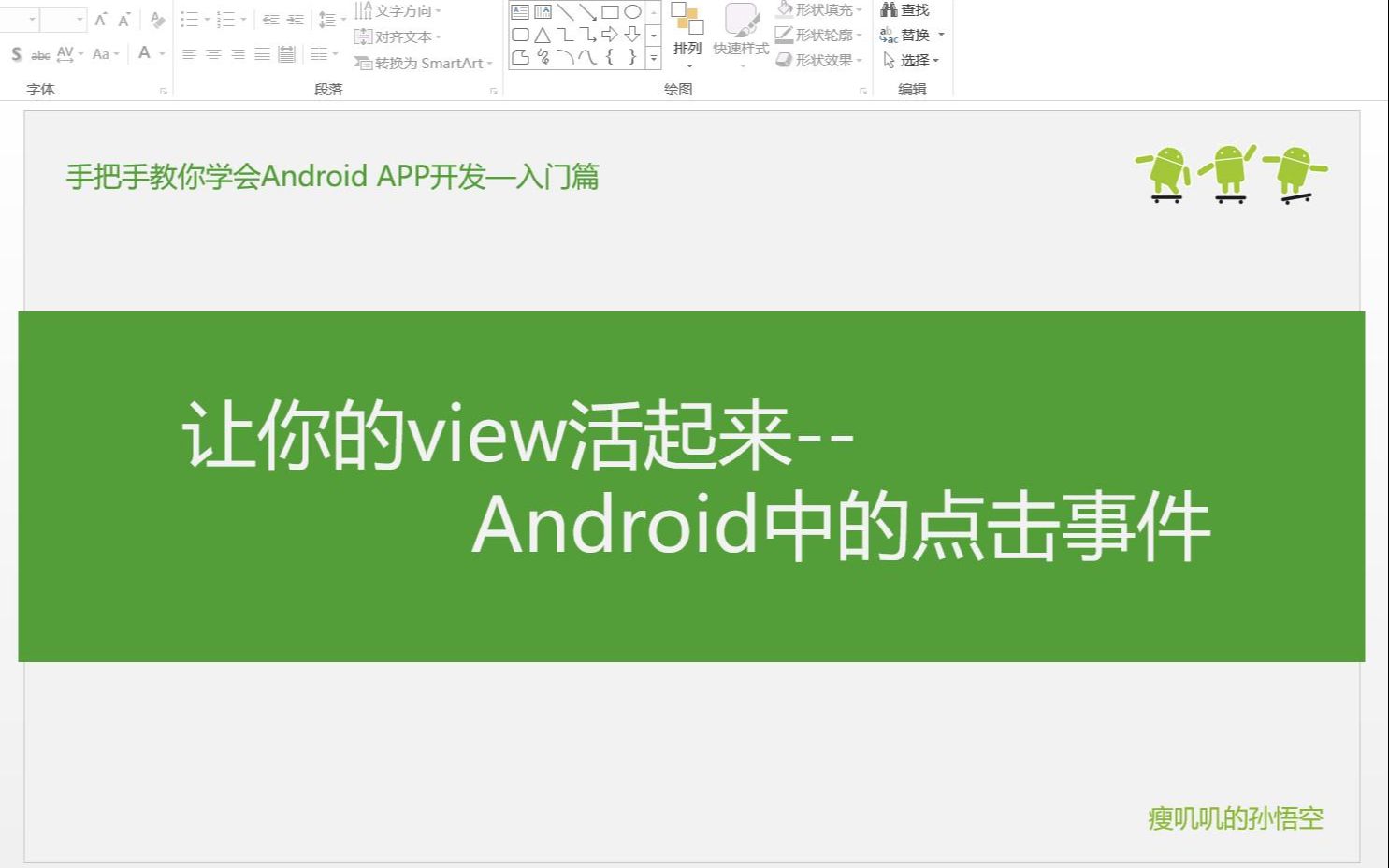This screenshot has width=1389, height=868.
Task: Open drawing dialog launcher
Action: pyautogui.click(x=862, y=91)
